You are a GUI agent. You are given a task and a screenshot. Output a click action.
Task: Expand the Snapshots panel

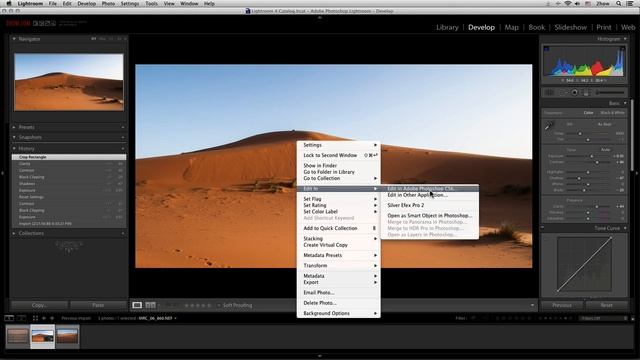point(14,138)
